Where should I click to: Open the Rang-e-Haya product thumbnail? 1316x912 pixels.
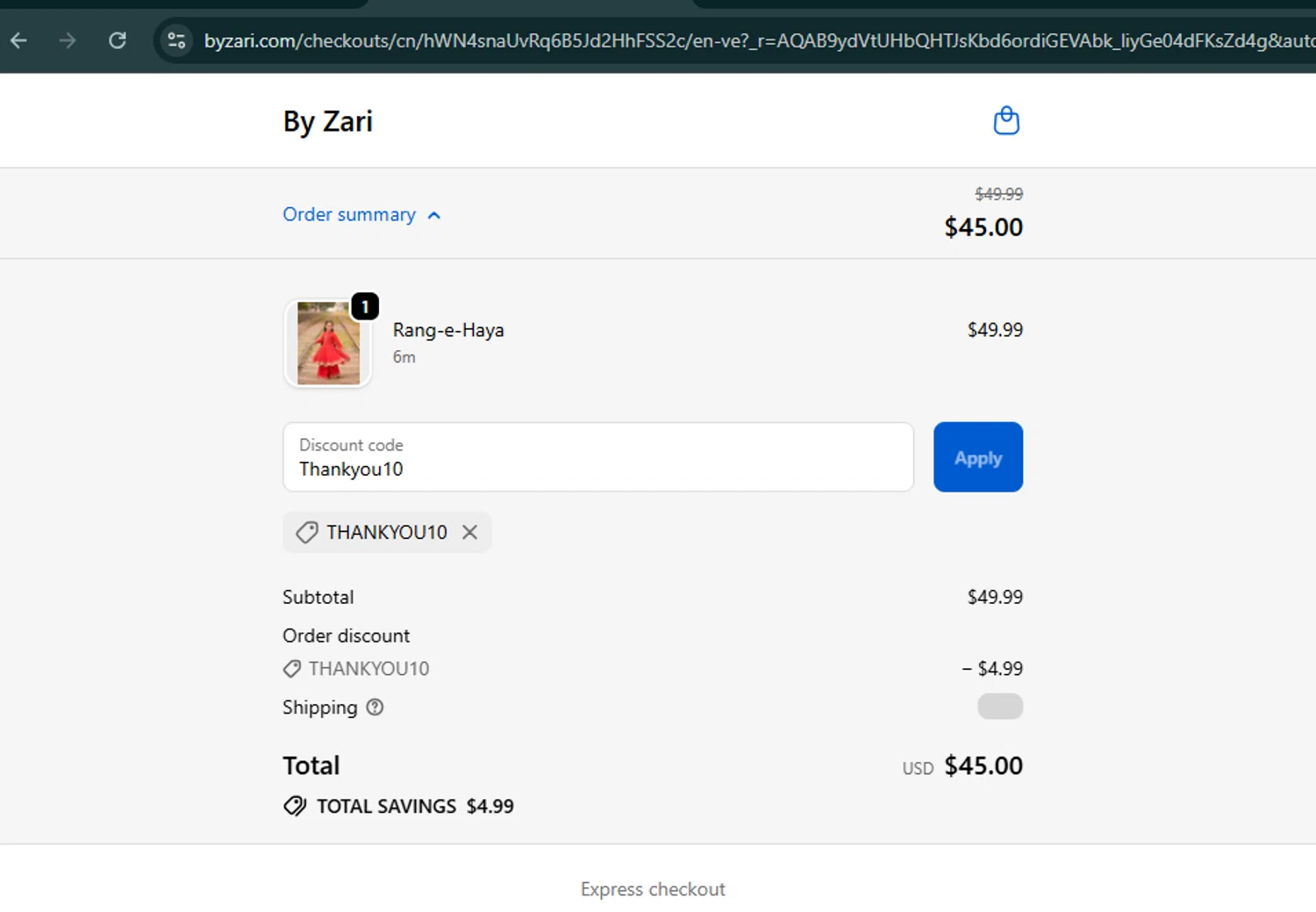click(328, 343)
